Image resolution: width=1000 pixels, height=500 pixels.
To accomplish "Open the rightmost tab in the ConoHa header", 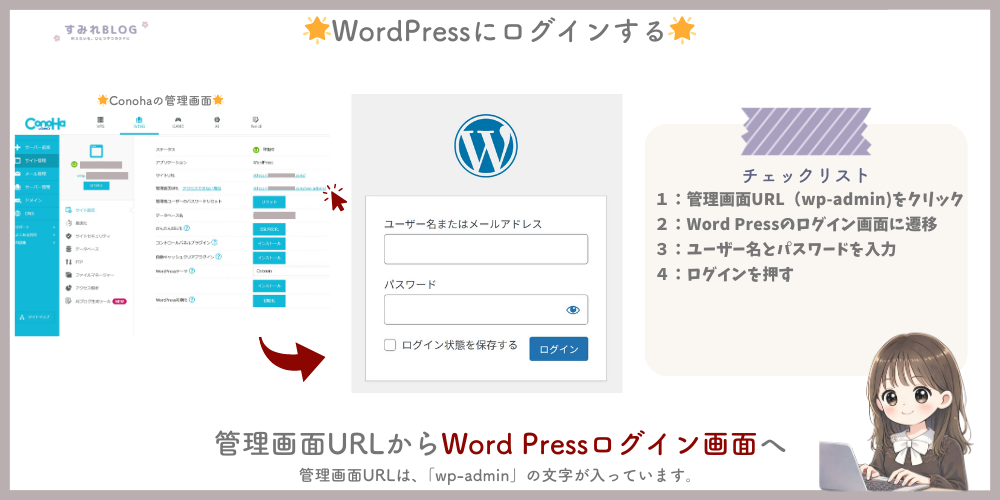I will pos(256,122).
